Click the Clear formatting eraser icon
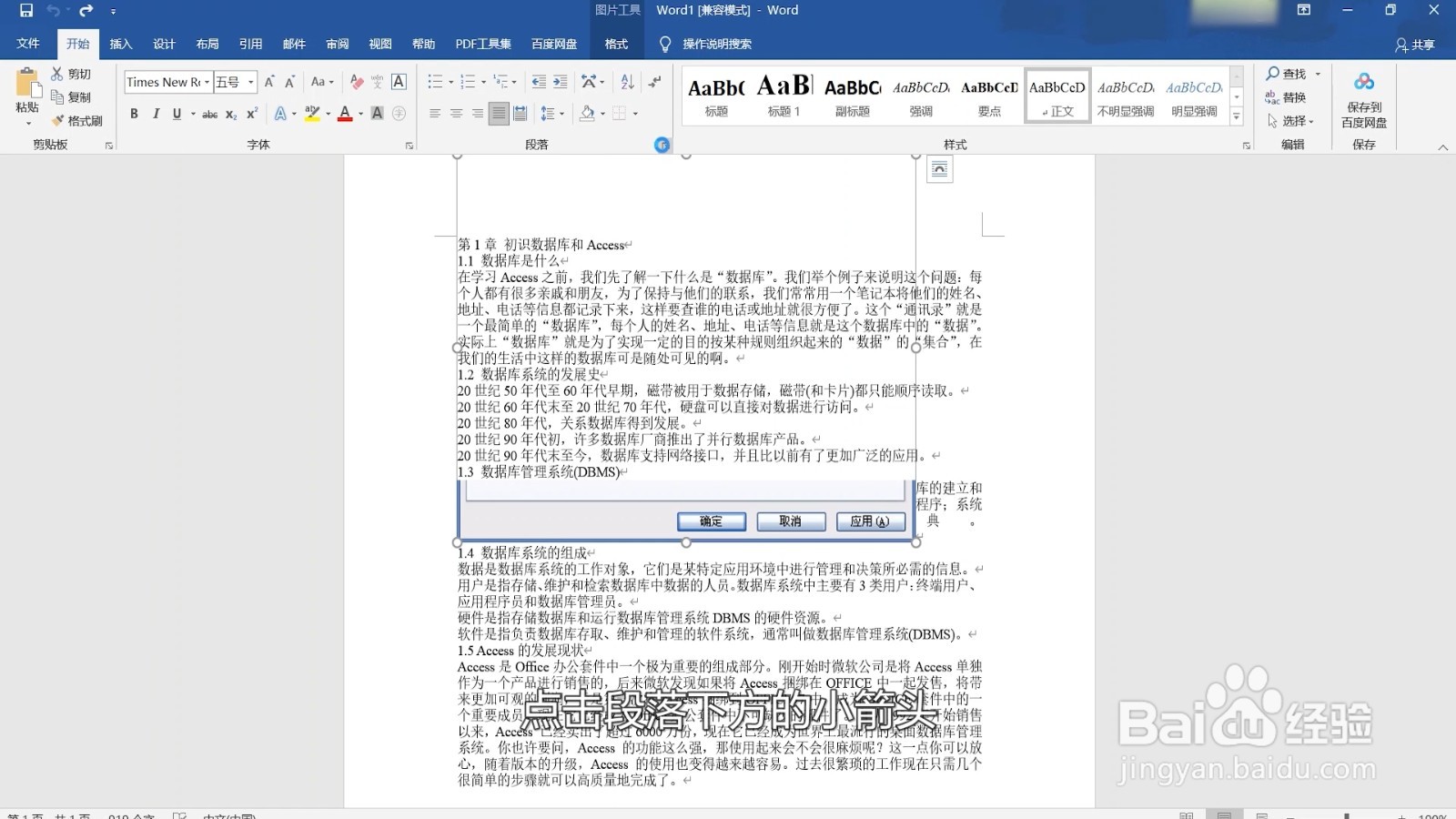The width and height of the screenshot is (1456, 819). coord(357,82)
